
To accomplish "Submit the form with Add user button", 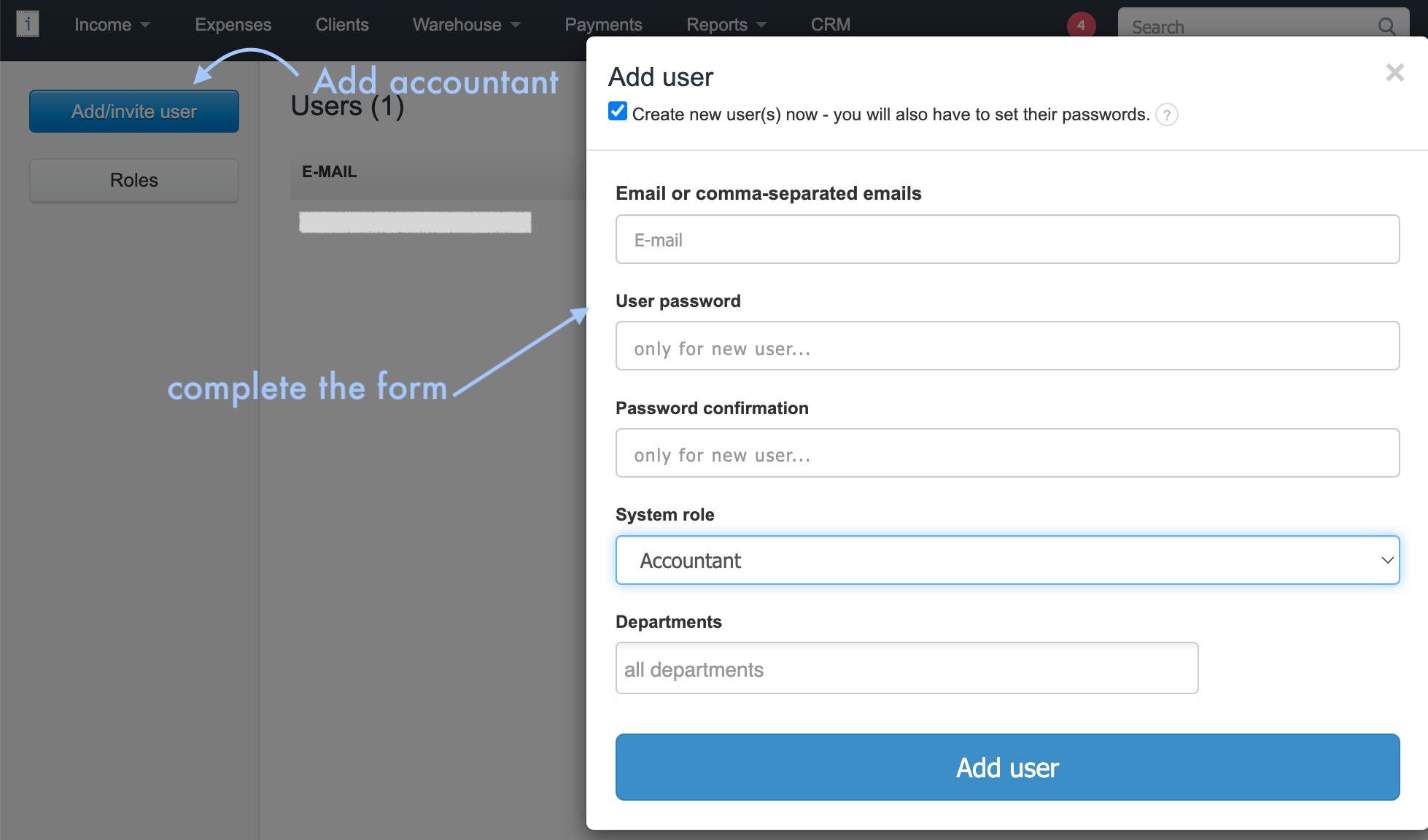I will 1007,767.
